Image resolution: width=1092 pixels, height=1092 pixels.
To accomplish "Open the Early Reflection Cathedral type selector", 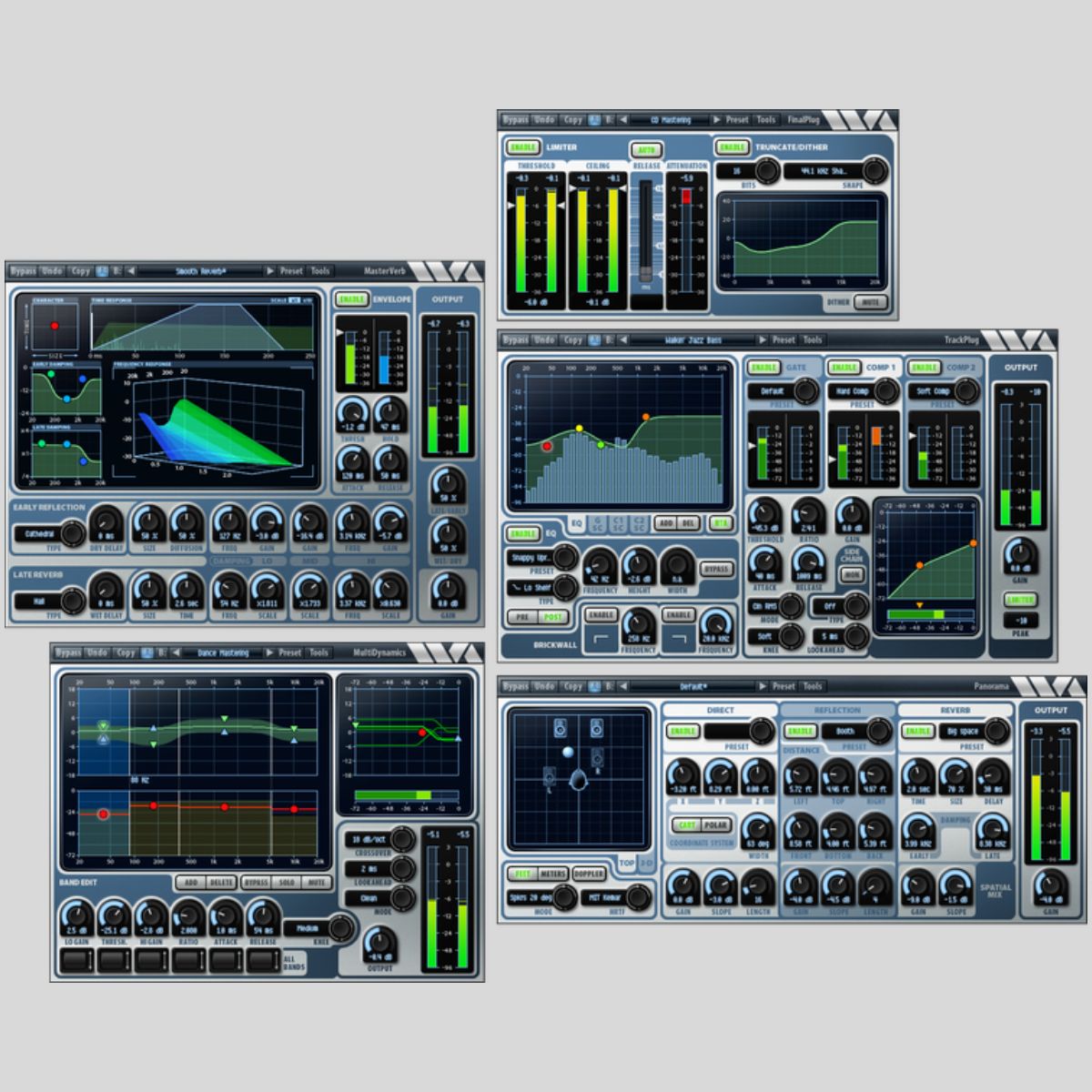I will (49, 534).
